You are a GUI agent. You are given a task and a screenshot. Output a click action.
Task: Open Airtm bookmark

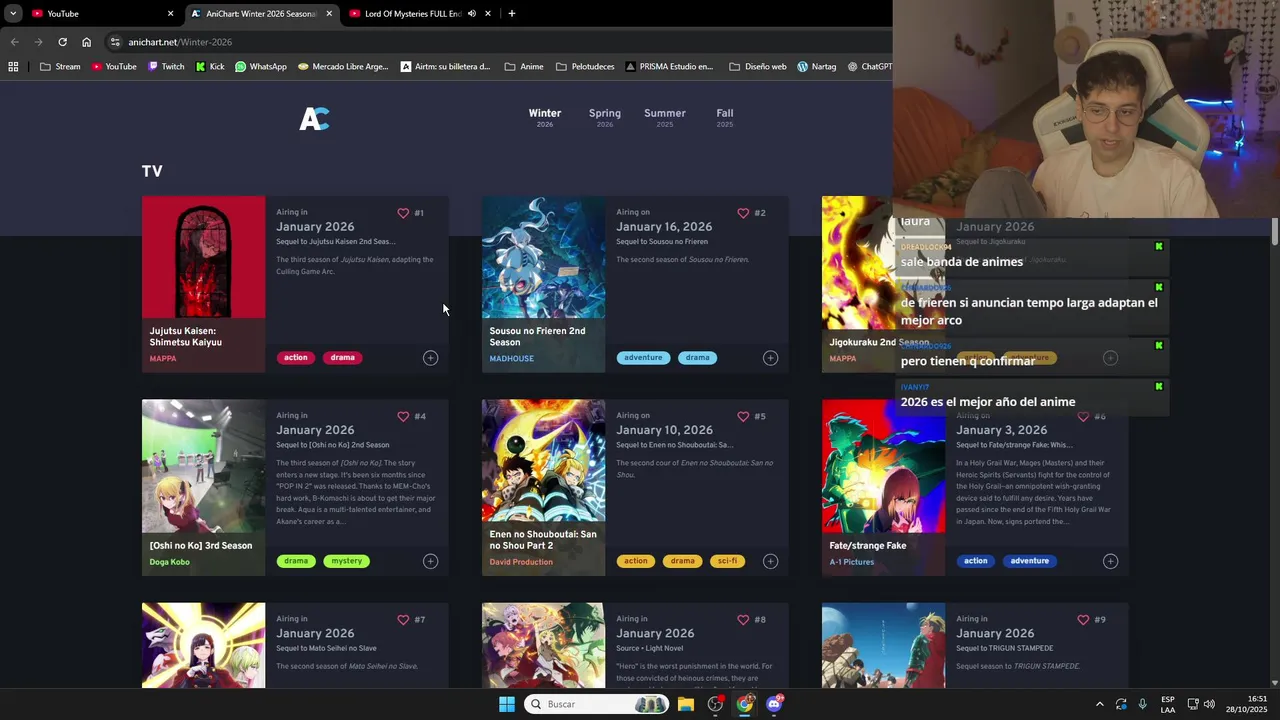click(x=445, y=67)
